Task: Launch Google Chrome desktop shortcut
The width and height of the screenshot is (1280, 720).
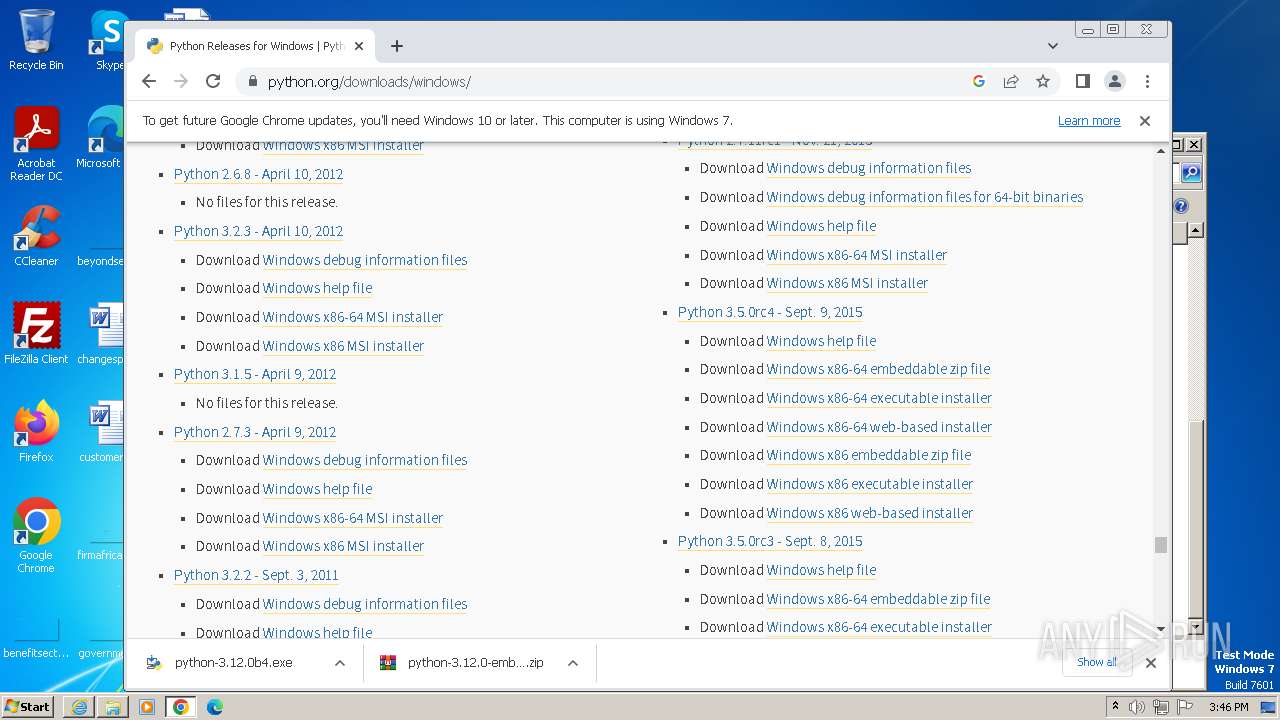Action: click(36, 535)
